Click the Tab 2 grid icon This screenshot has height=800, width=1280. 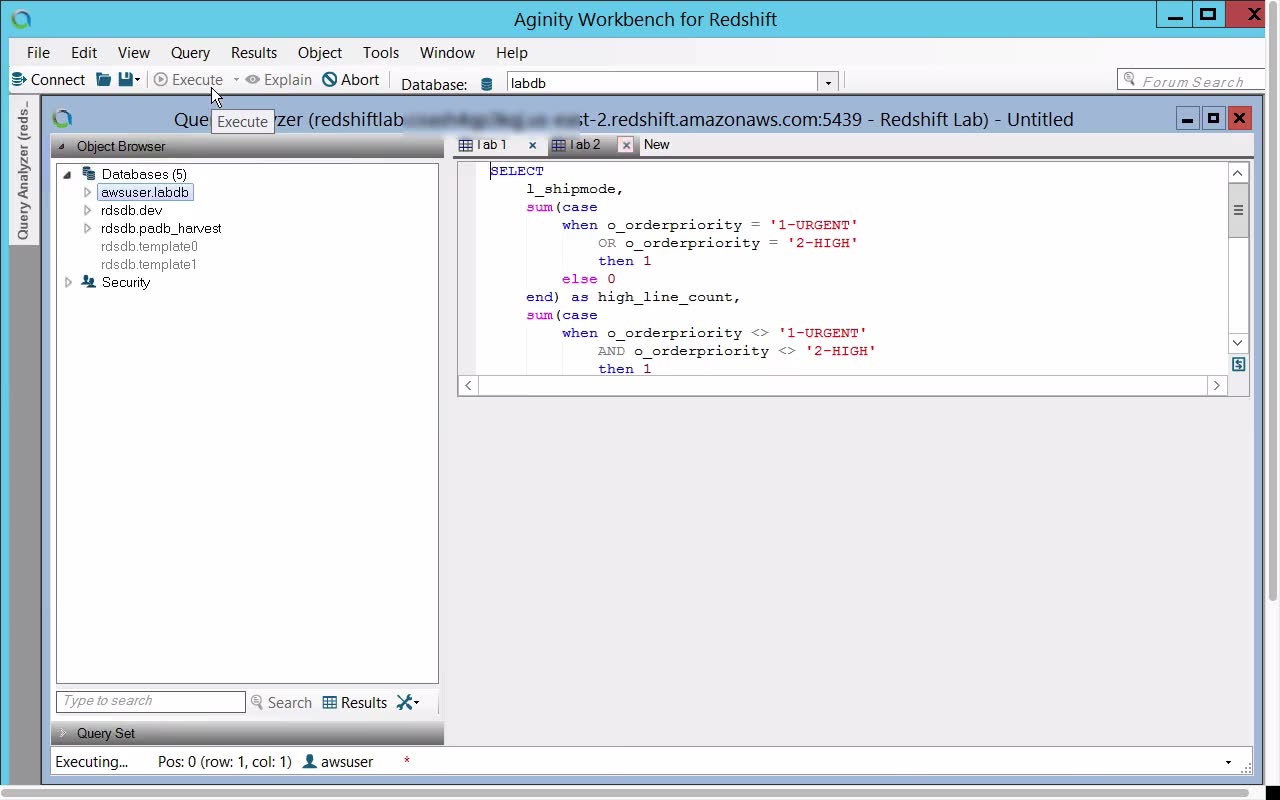559,145
